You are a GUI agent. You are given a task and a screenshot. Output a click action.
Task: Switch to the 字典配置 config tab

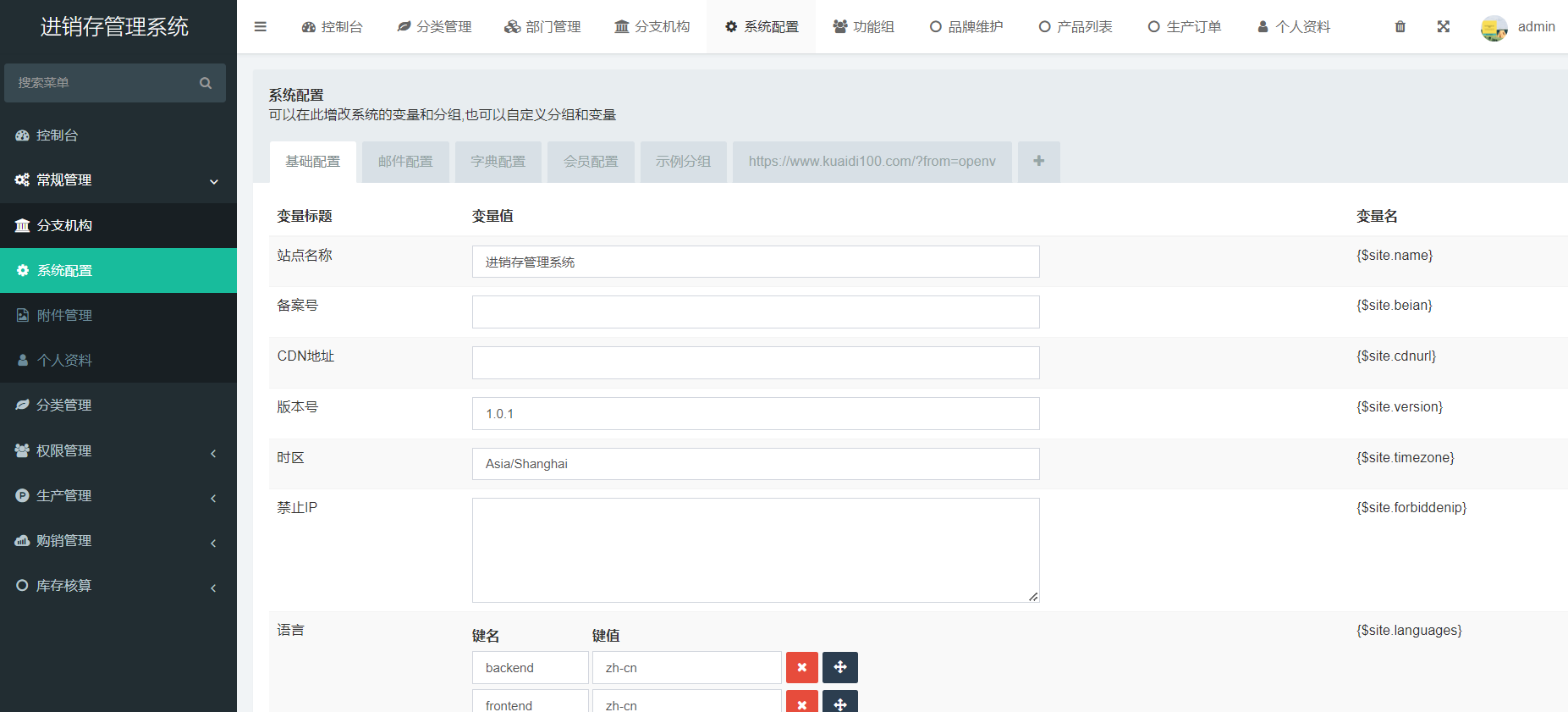coord(498,162)
